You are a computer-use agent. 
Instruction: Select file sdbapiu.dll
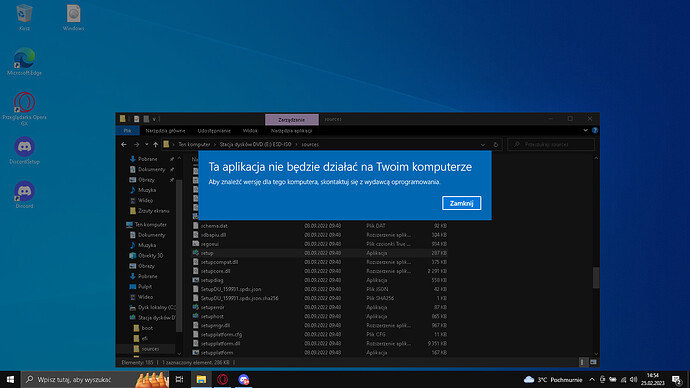[x=213, y=235]
